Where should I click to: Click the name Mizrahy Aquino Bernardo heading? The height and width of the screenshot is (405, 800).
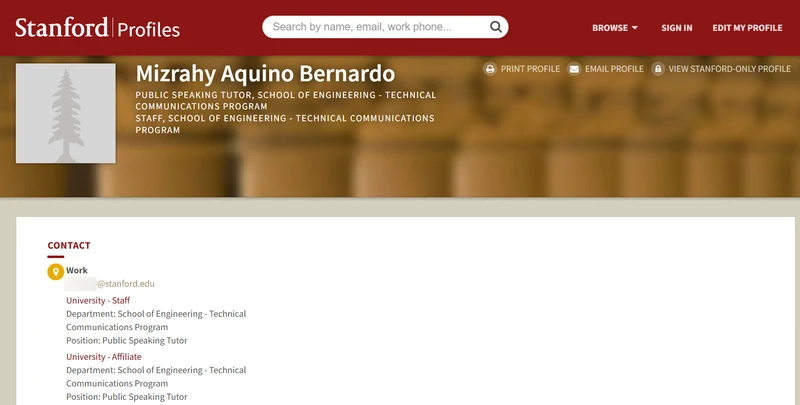click(265, 74)
